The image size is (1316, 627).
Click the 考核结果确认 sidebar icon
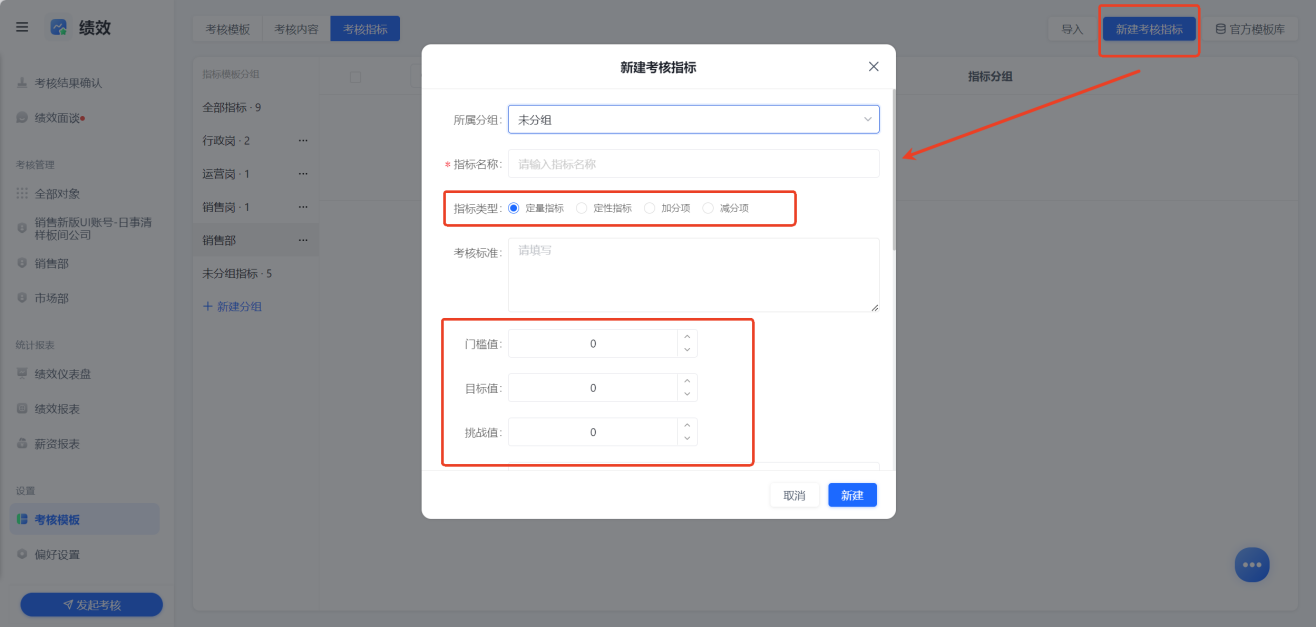pyautogui.click(x=22, y=83)
